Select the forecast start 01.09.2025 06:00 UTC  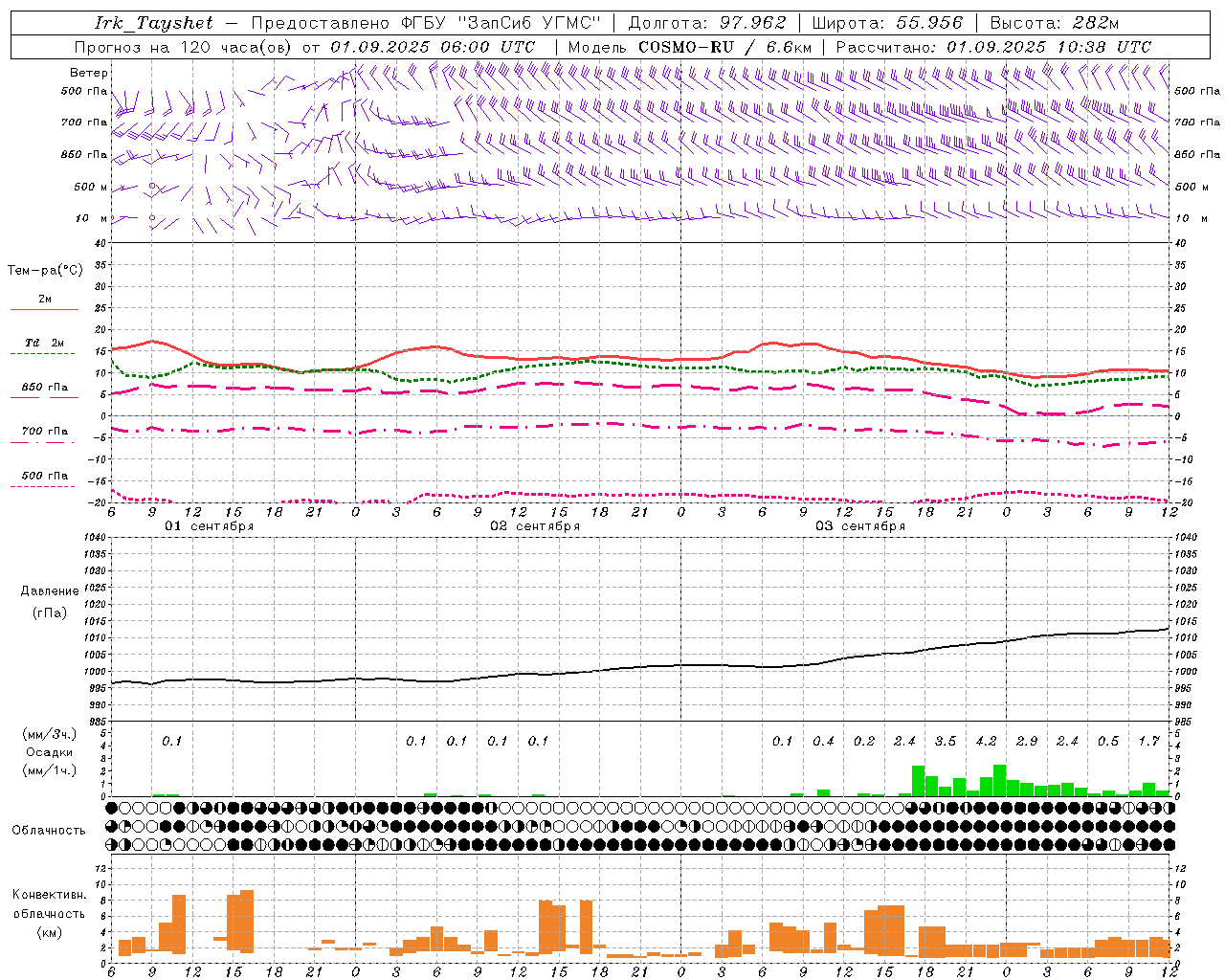click(433, 47)
